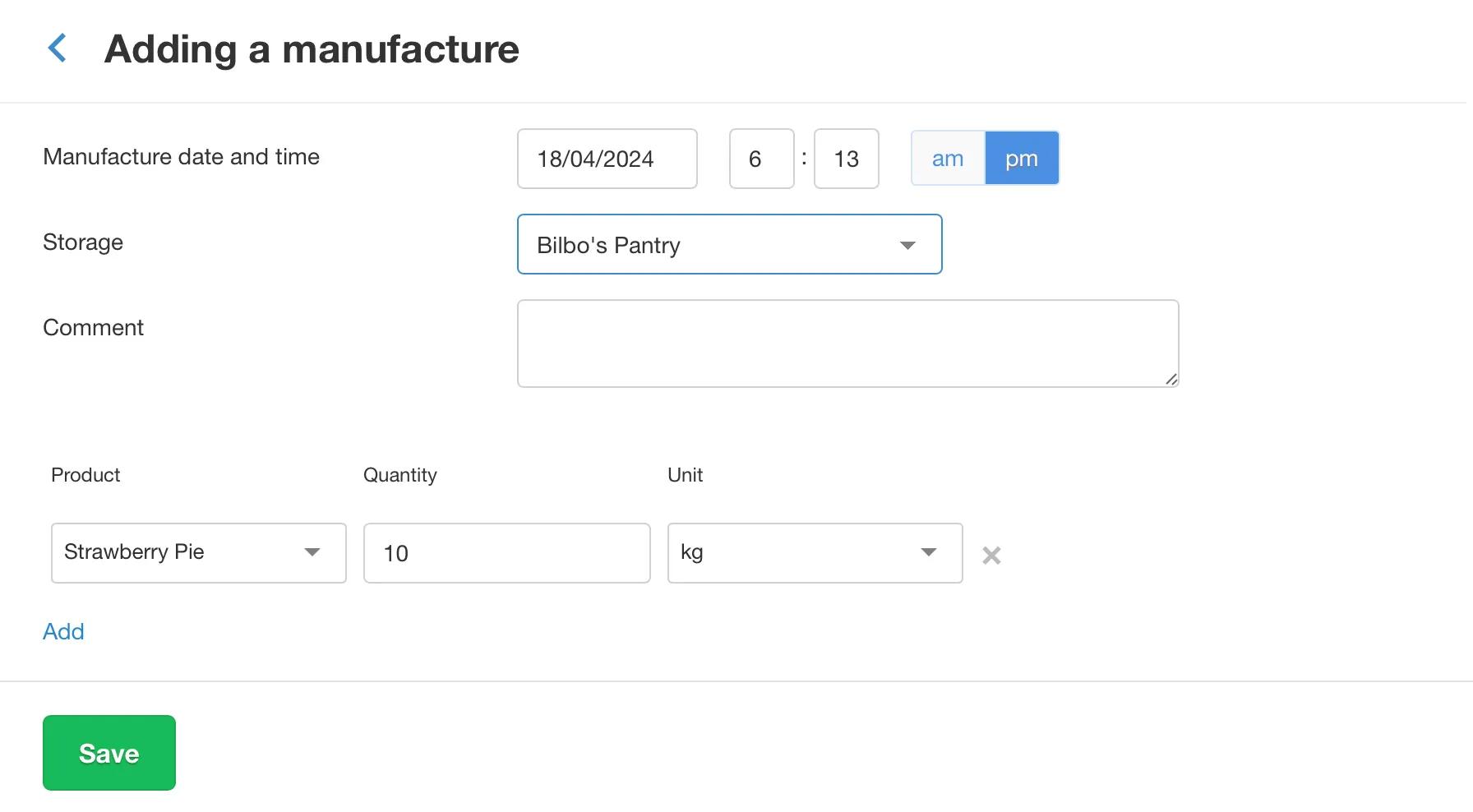Click the Quantity column header
1473x812 pixels.
click(399, 475)
